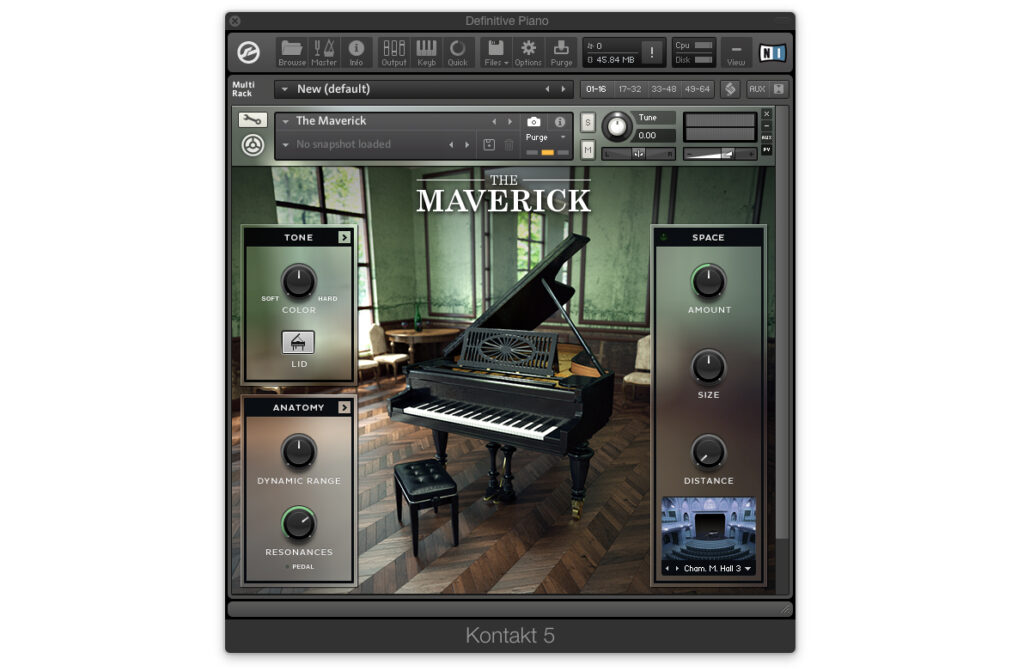Open the Anatomy panel arrow page
This screenshot has height=671, width=1024.
click(344, 407)
